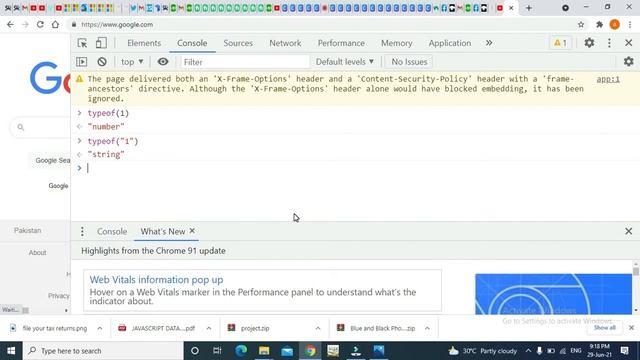Click the console Filter input field
Screen dimensions: 640x360
pos(244,62)
